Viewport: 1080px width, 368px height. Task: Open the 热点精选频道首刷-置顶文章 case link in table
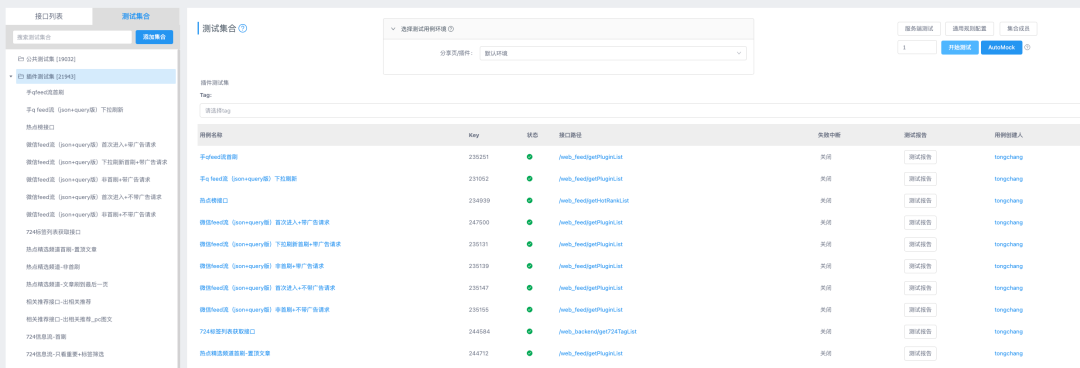coord(235,353)
